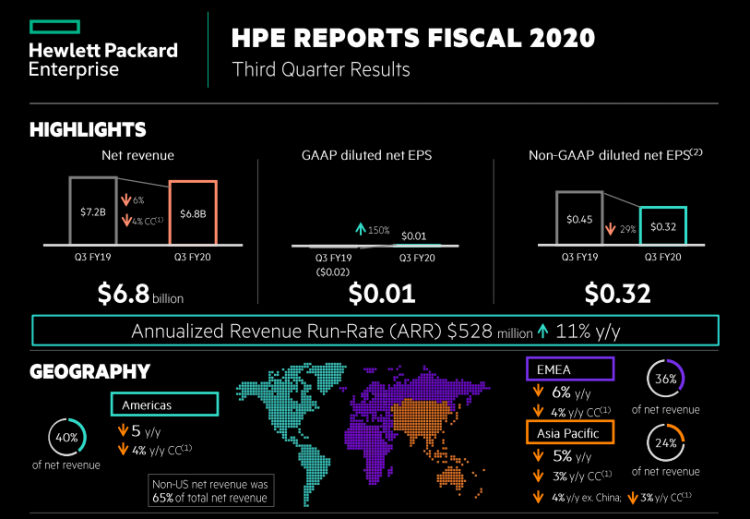The height and width of the screenshot is (519, 750).
Task: Click the down arrow beside EMEA '6% y/y'
Action: (x=539, y=392)
